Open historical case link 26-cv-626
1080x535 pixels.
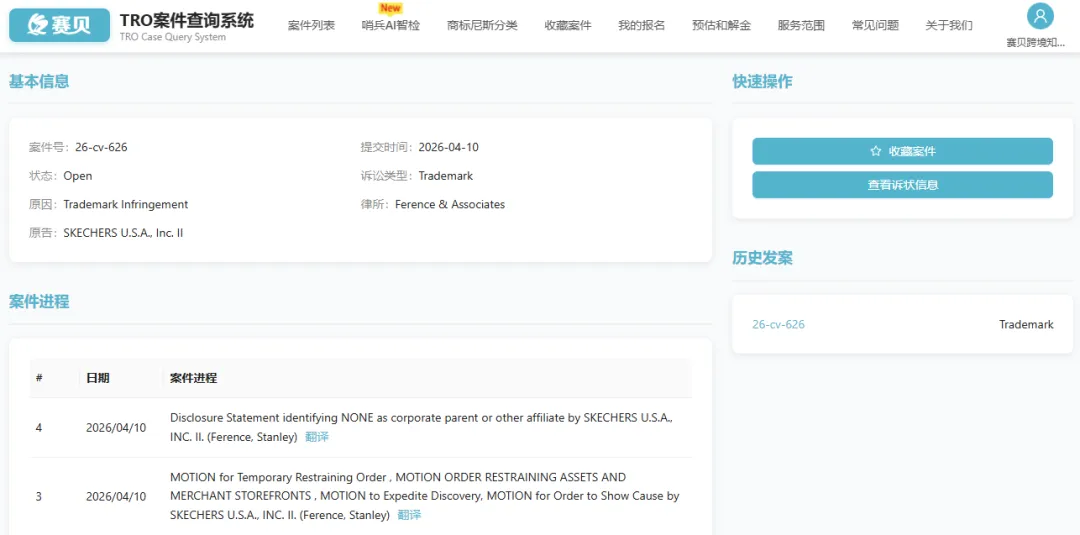point(778,324)
